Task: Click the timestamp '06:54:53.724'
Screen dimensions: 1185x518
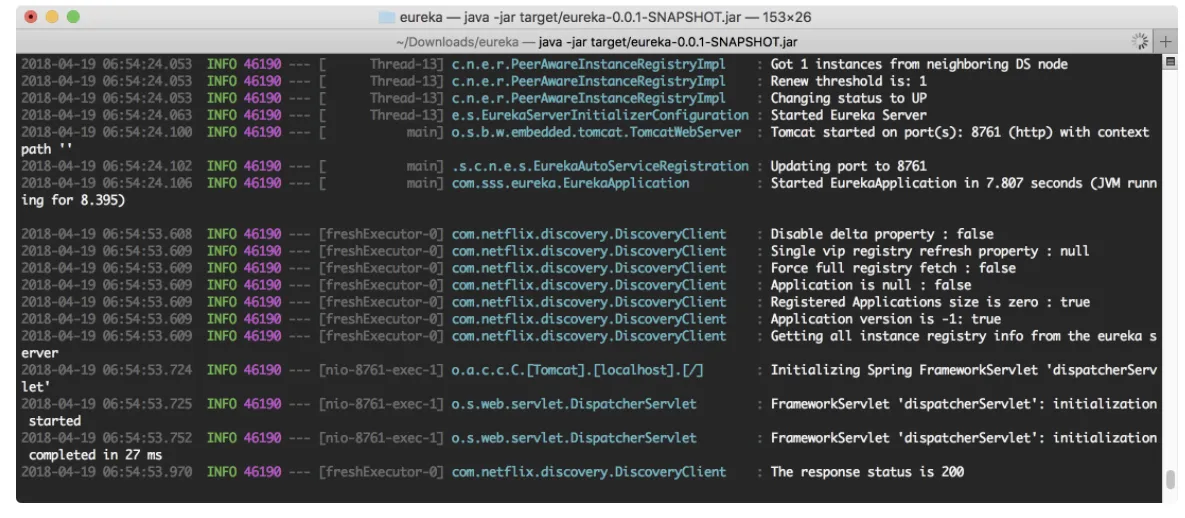Action: pyautogui.click(x=147, y=370)
